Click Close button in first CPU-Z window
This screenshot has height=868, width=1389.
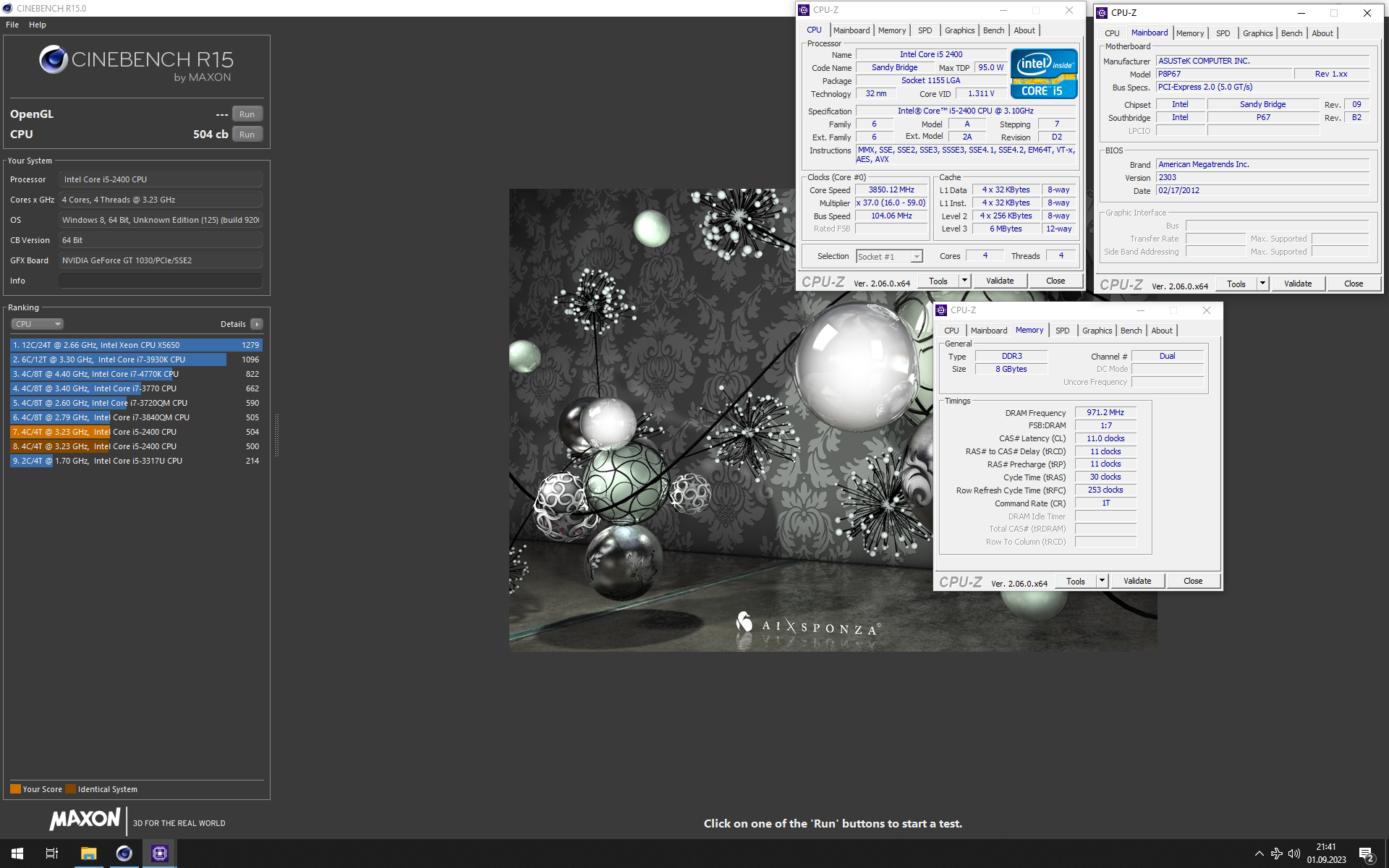1055,281
